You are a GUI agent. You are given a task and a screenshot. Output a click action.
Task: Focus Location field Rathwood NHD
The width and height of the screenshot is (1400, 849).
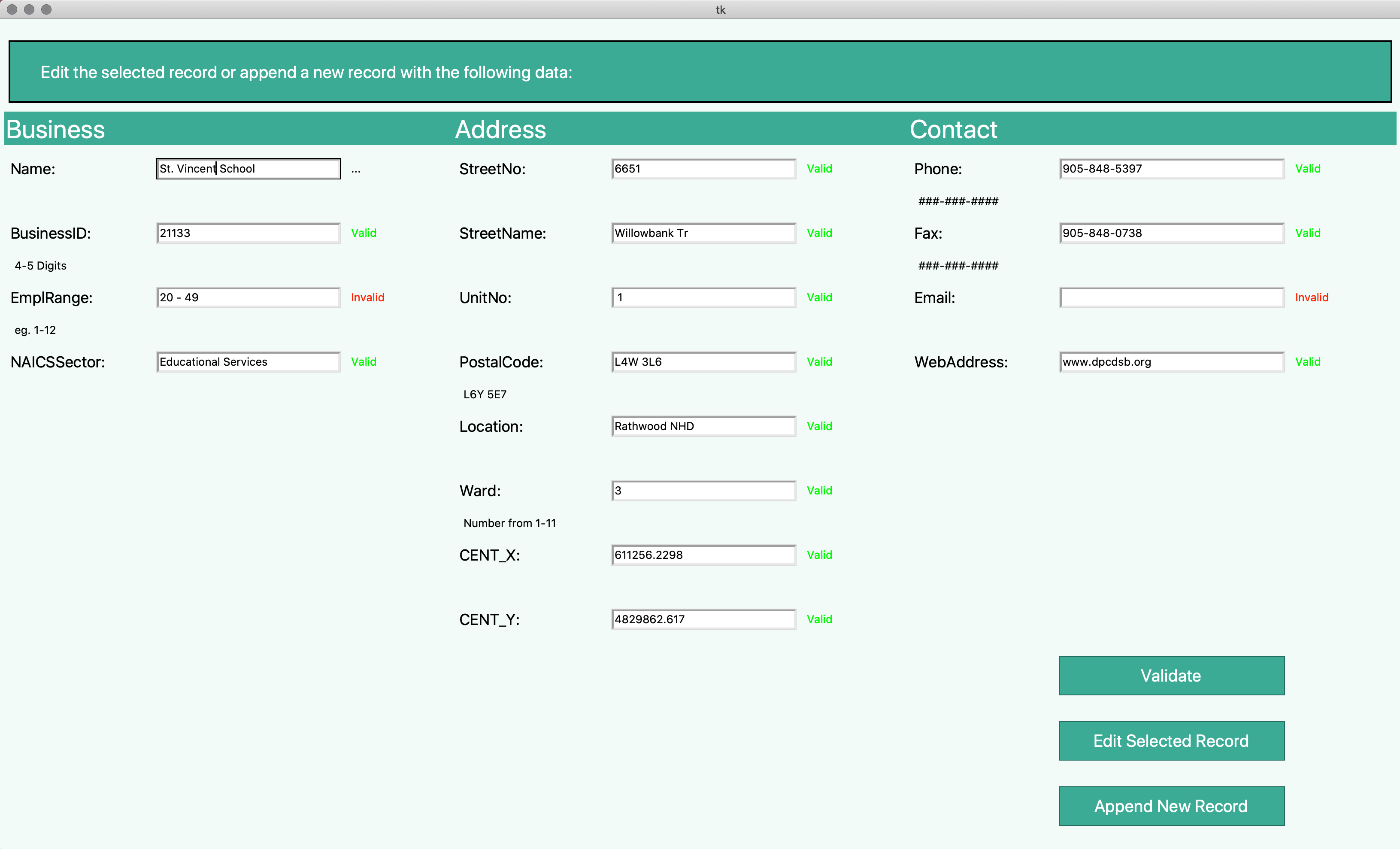click(x=703, y=426)
